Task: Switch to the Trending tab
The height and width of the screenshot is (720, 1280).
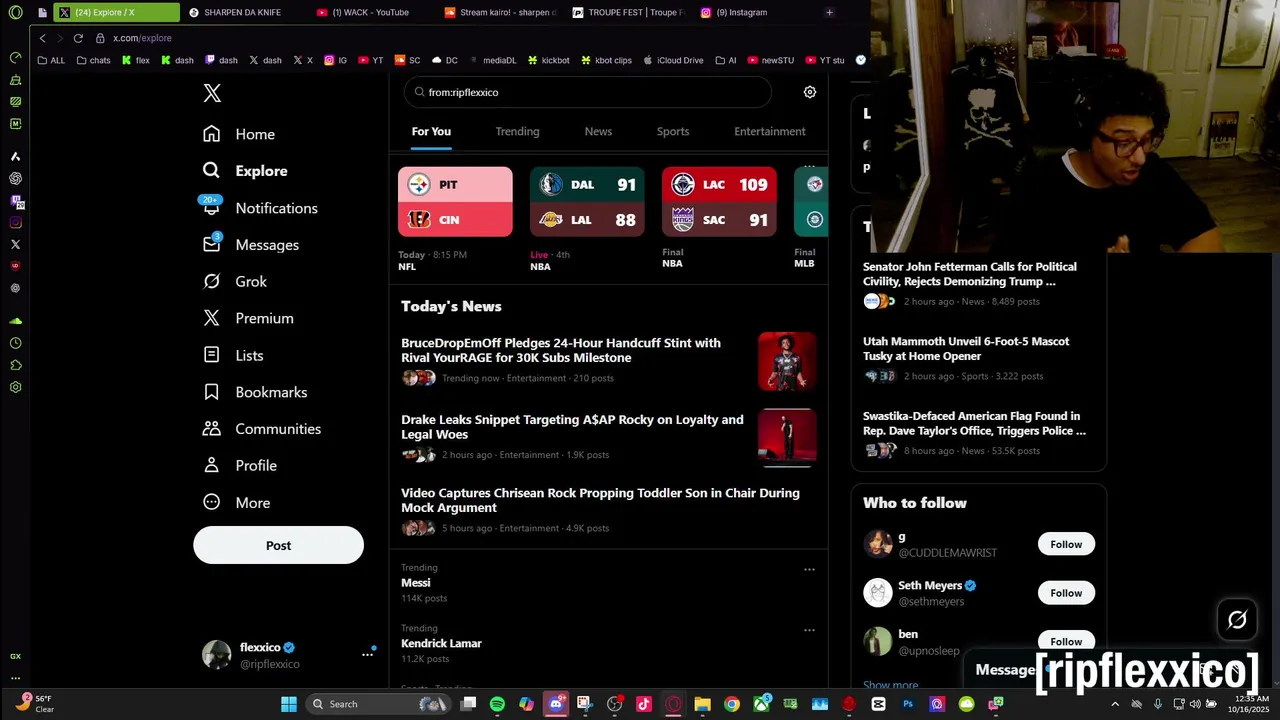Action: tap(517, 131)
